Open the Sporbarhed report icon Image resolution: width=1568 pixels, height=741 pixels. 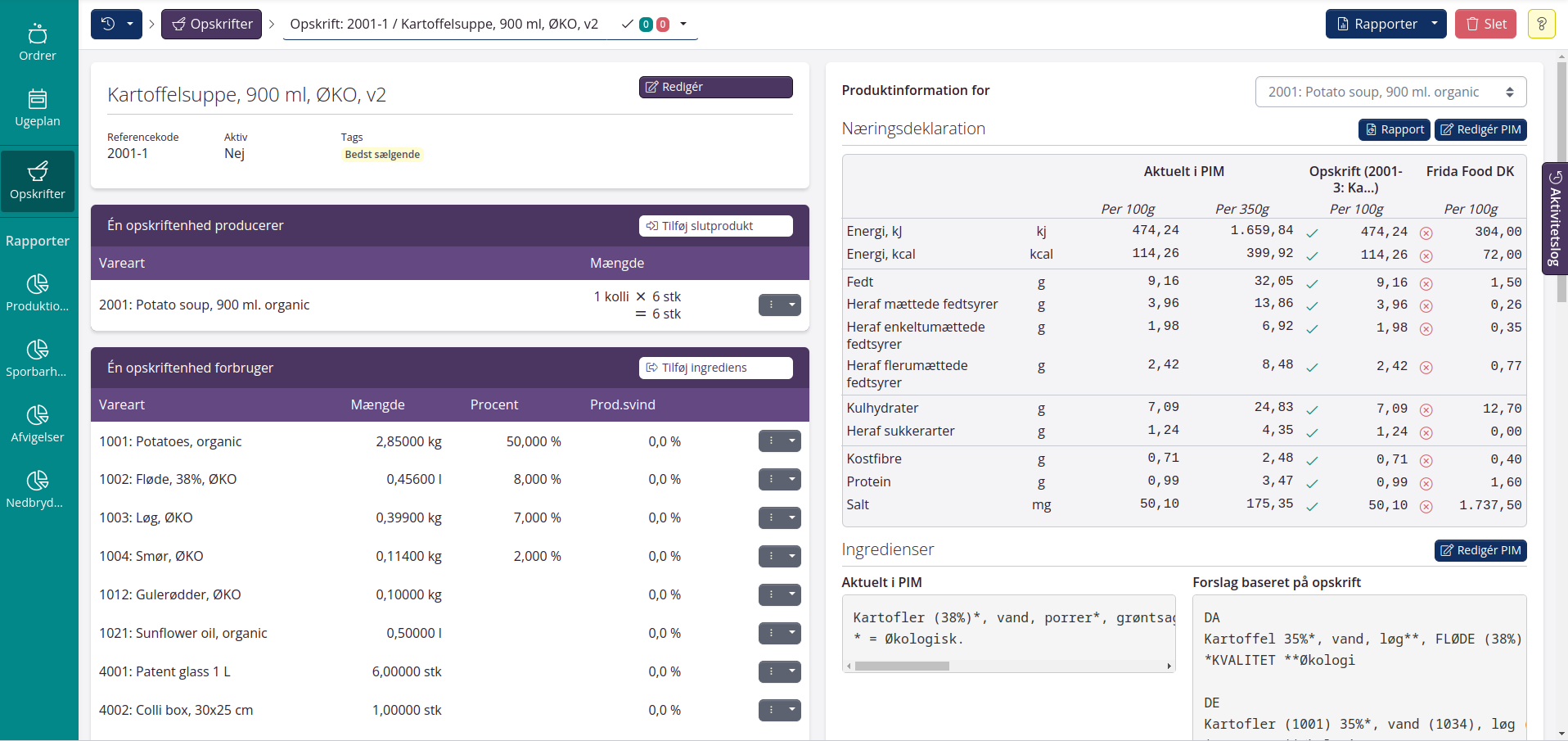pos(38,359)
